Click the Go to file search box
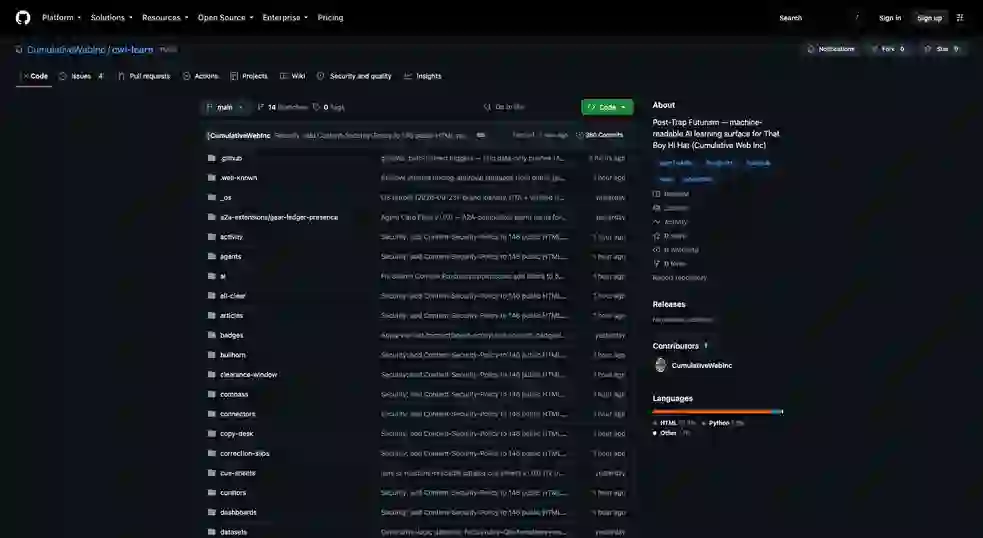The height and width of the screenshot is (538, 983). 527,107
